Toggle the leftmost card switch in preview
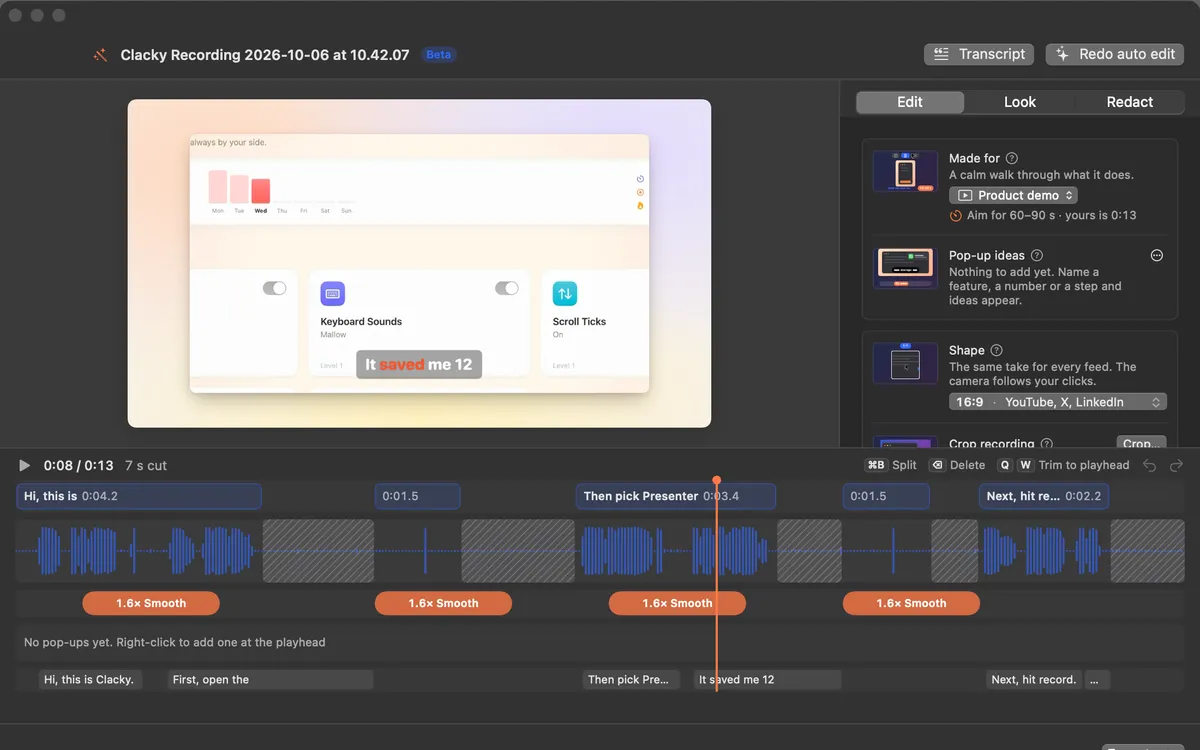Screen dimensions: 1200x750 tap(275, 288)
